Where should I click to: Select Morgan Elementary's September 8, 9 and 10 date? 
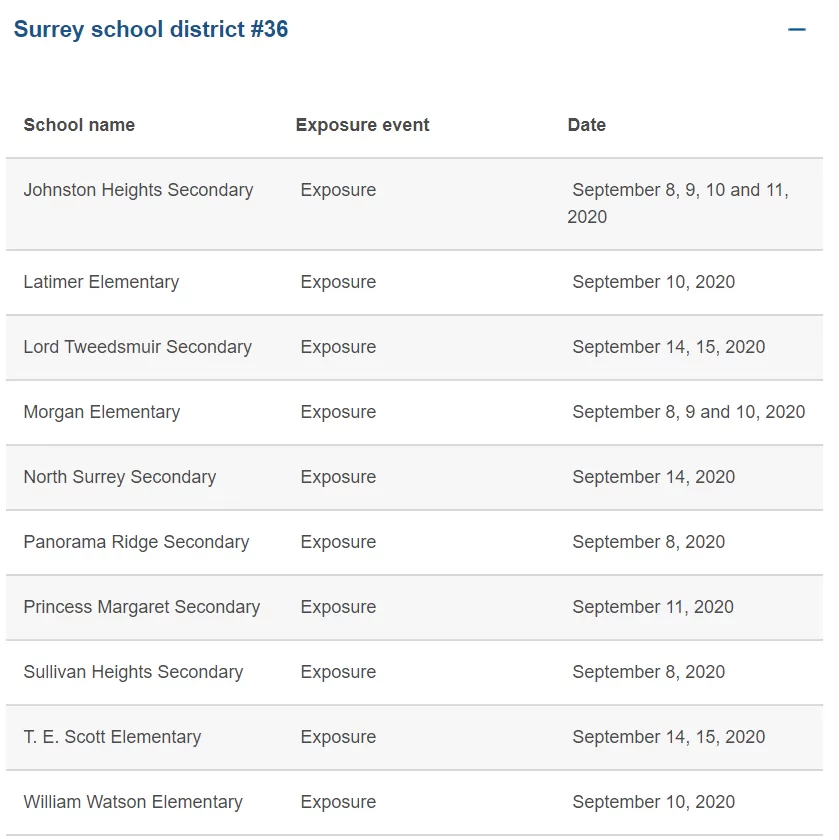(688, 412)
